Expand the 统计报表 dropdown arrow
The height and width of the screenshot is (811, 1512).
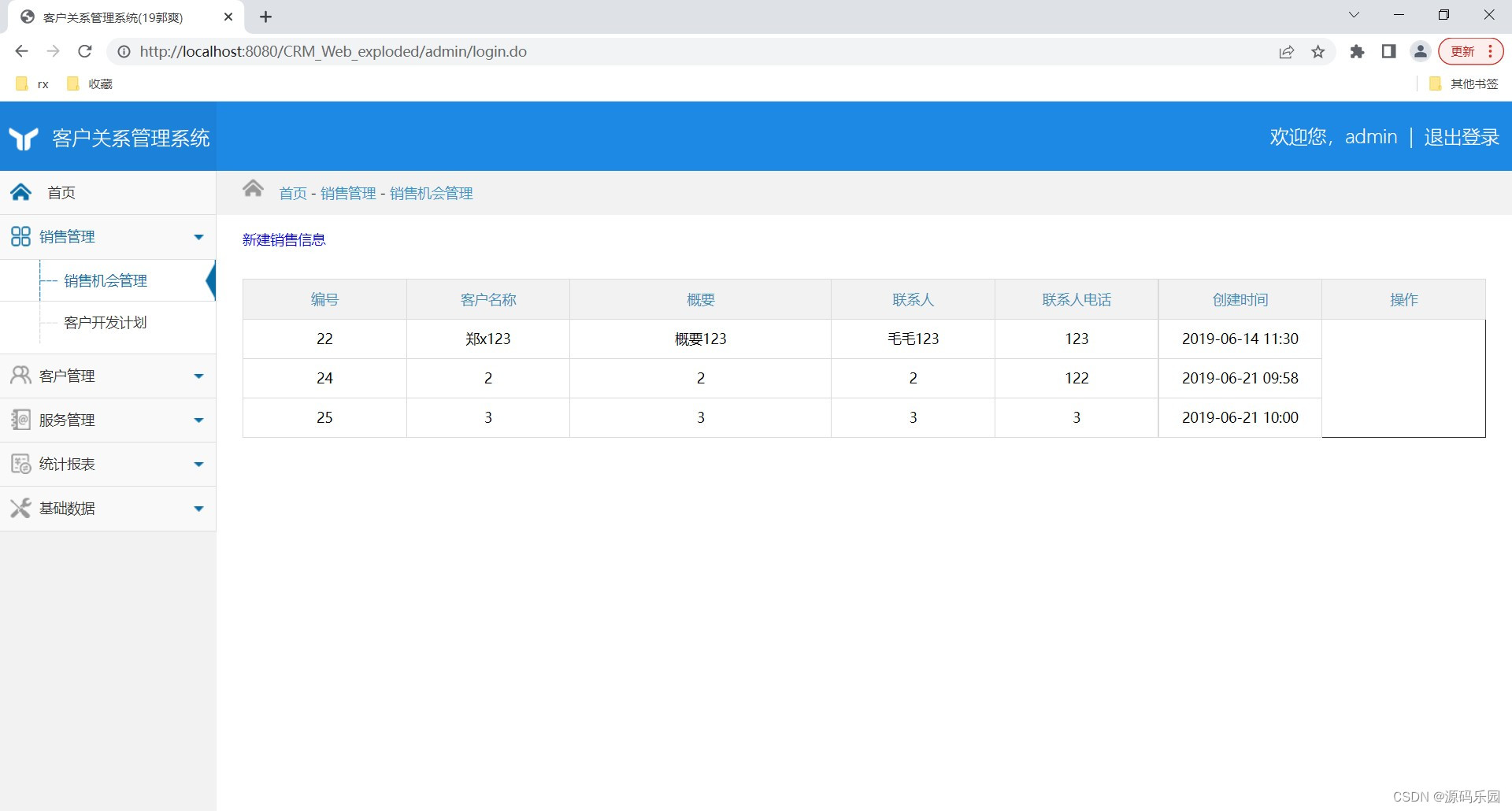(x=198, y=464)
